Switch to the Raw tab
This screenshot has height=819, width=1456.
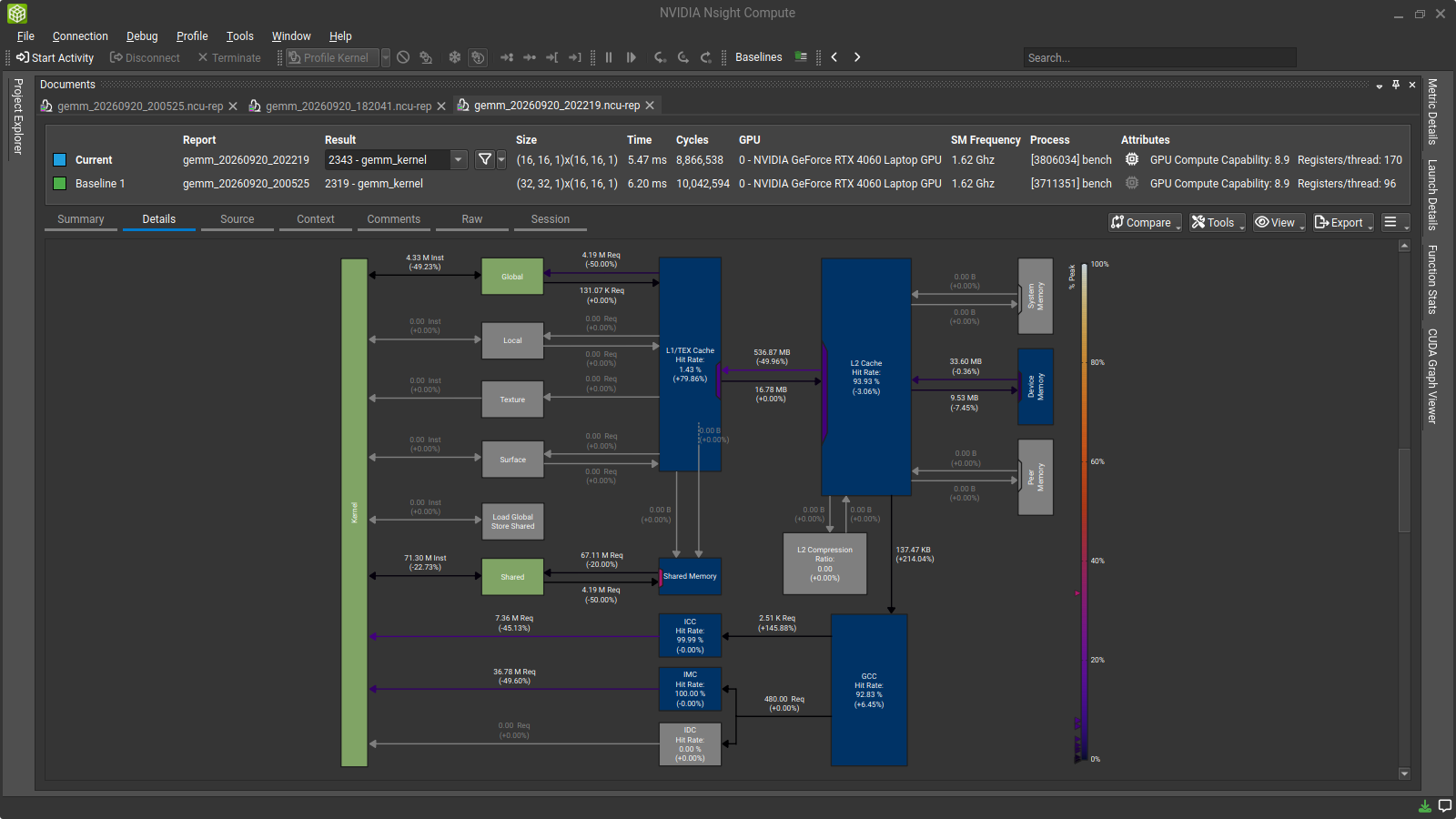click(x=472, y=219)
